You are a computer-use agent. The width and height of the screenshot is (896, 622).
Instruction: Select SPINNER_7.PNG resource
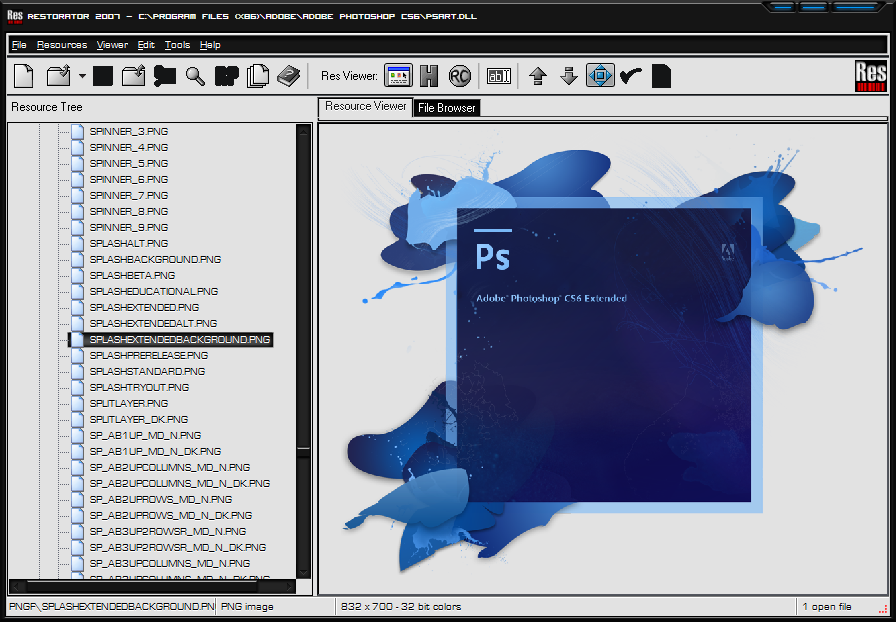pos(129,196)
